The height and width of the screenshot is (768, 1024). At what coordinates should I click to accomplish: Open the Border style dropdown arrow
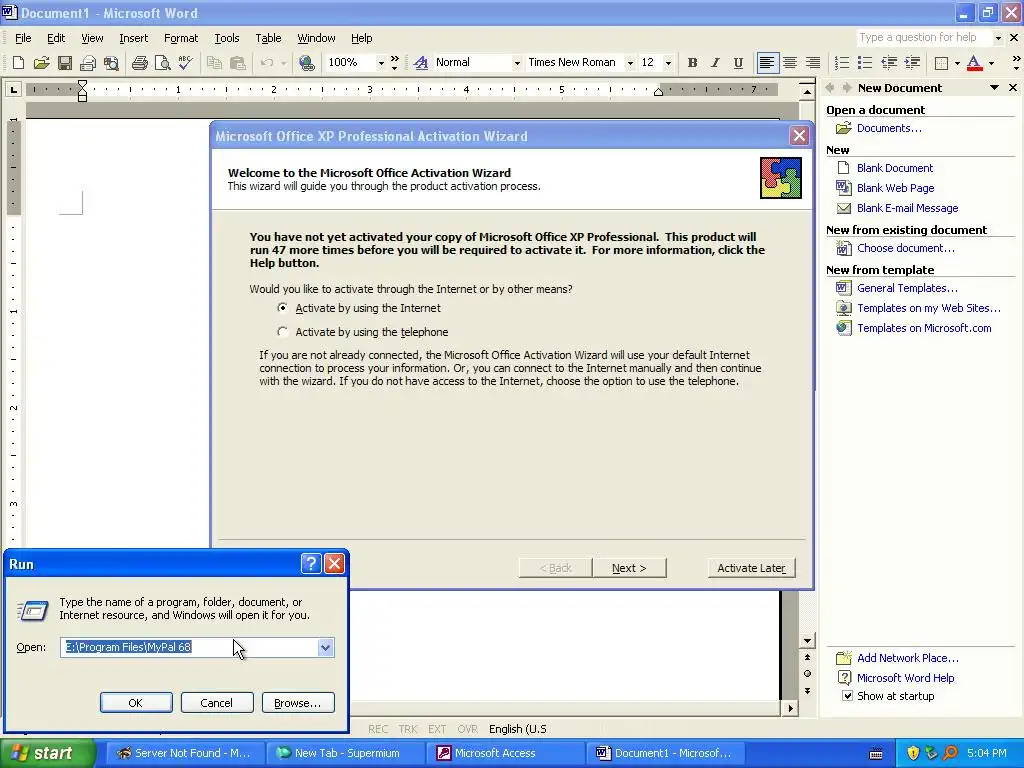[x=957, y=63]
